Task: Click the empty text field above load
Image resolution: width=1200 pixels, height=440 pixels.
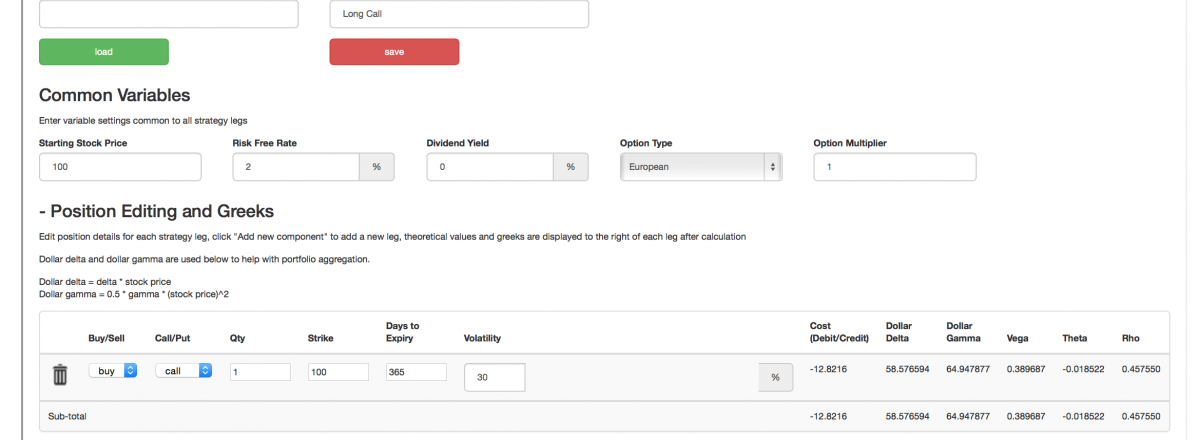Action: click(x=168, y=14)
